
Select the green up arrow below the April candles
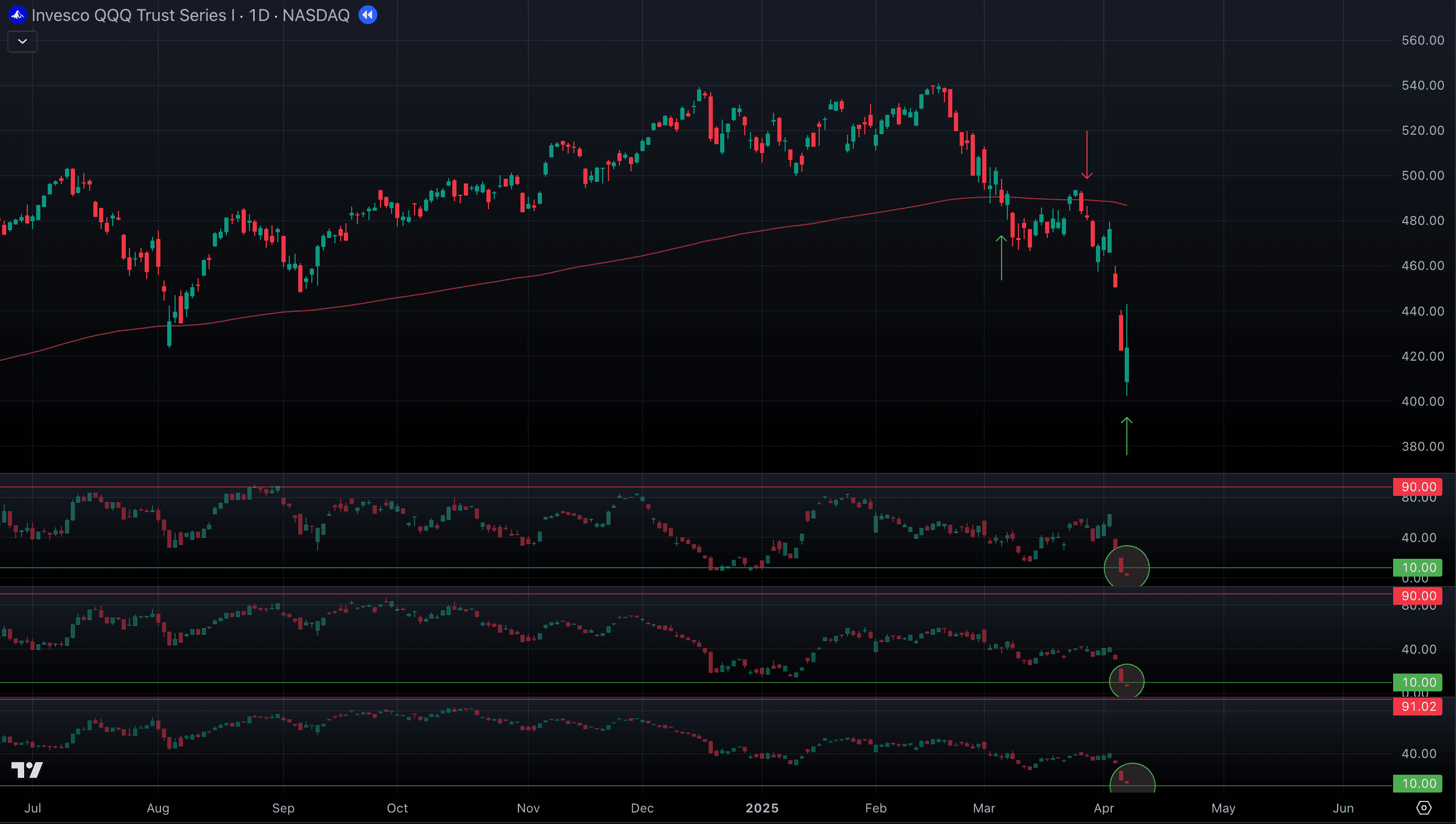tap(1127, 436)
